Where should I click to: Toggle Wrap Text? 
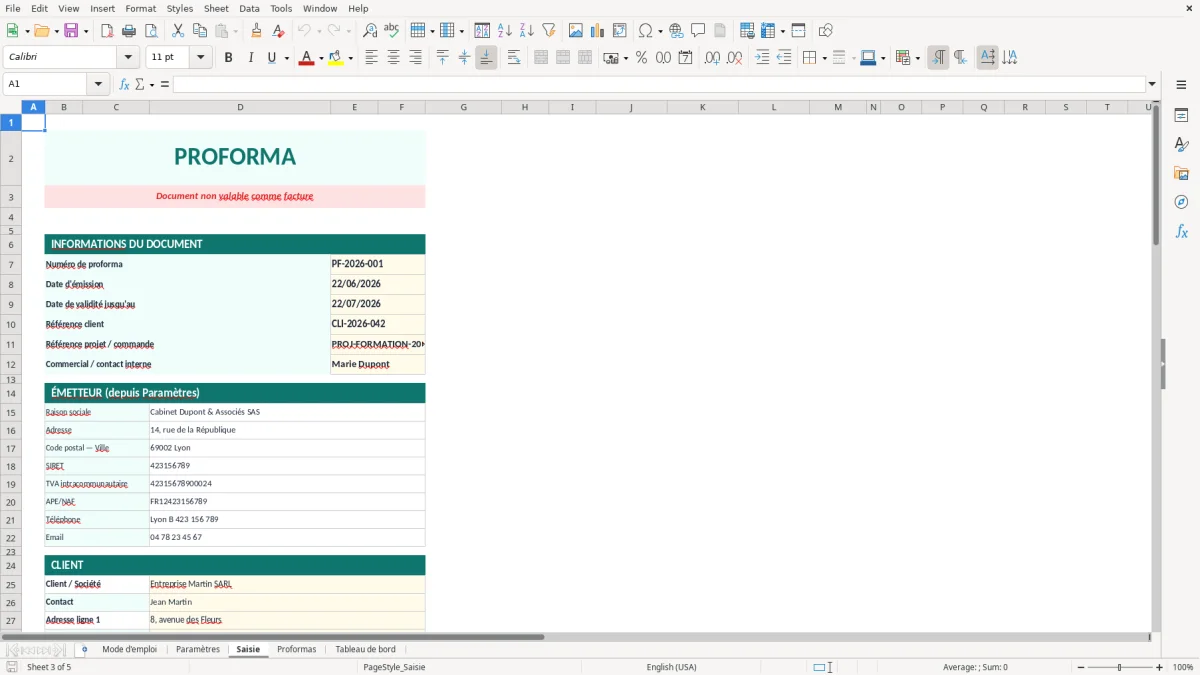coord(514,58)
